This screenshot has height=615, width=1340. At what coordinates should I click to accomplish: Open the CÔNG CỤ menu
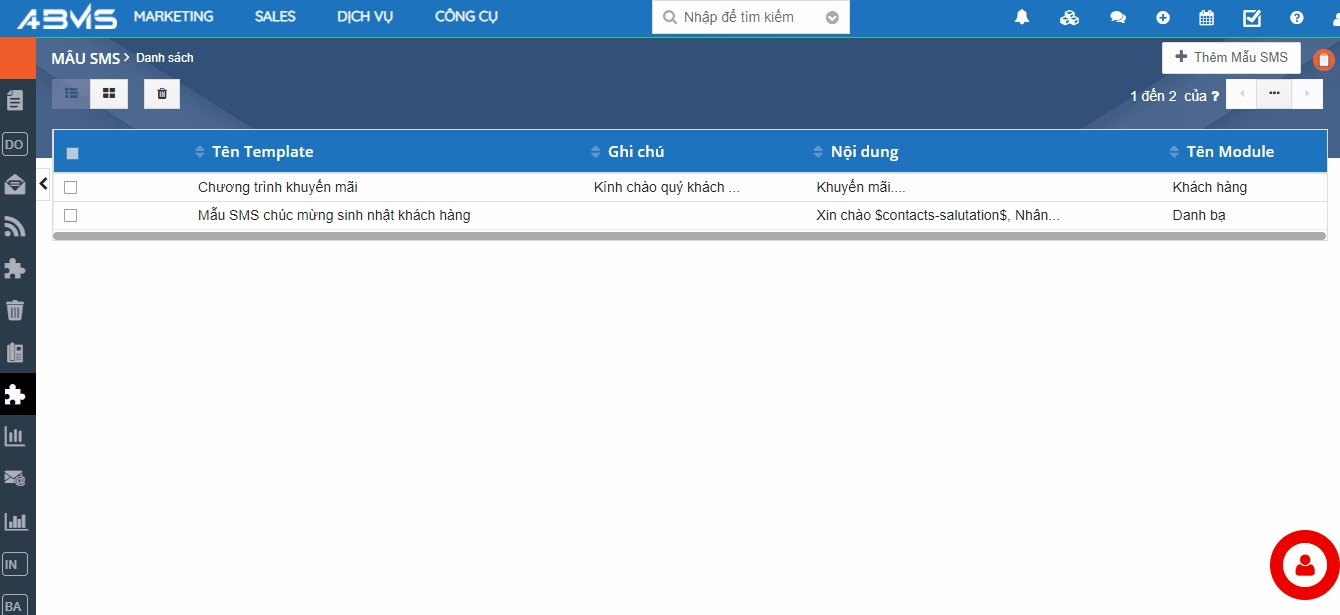click(466, 16)
